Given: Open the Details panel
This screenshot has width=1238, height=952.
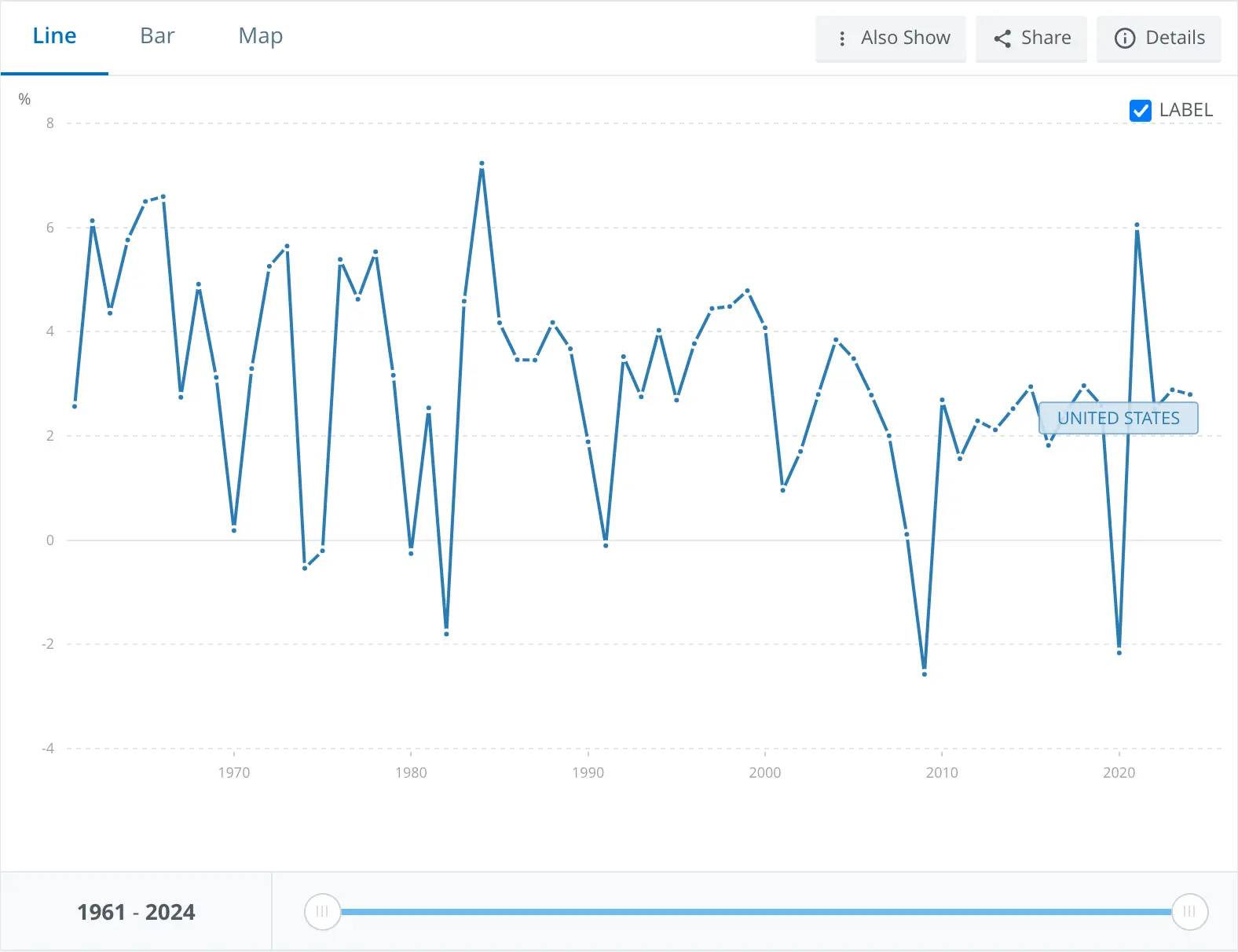Looking at the screenshot, I should 1174,38.
